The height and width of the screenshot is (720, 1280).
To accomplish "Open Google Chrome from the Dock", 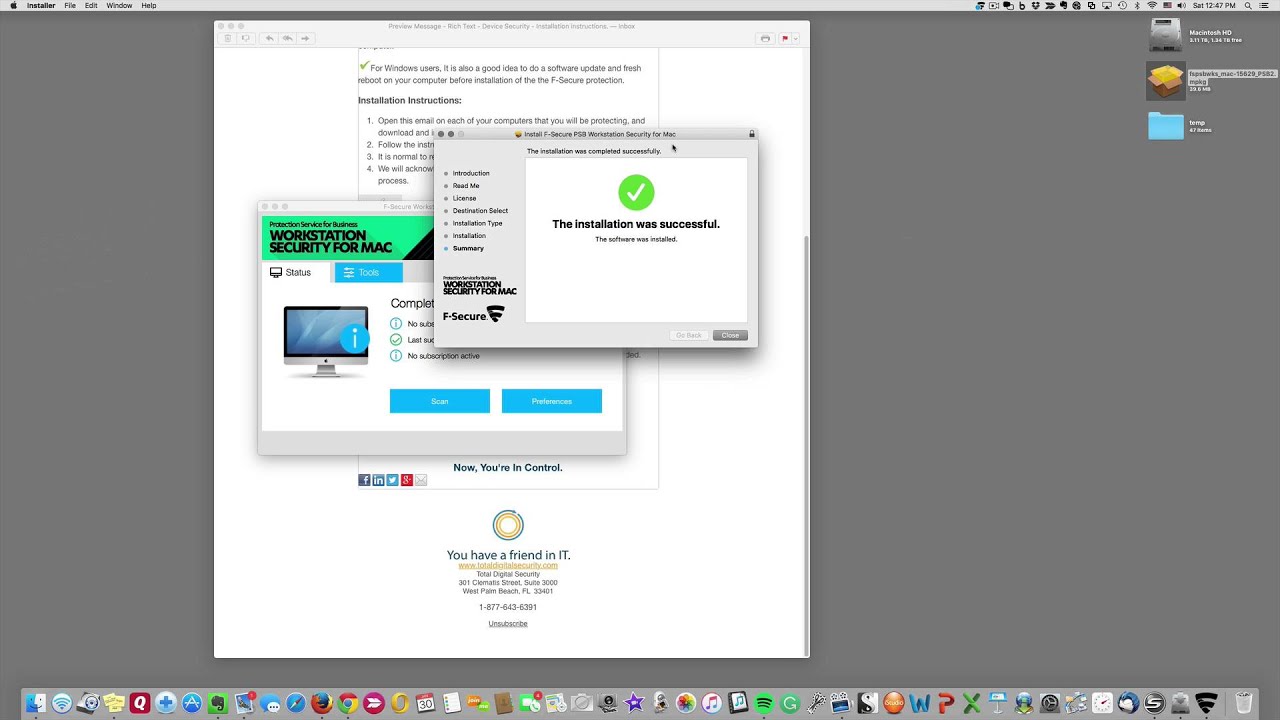I will pos(348,703).
